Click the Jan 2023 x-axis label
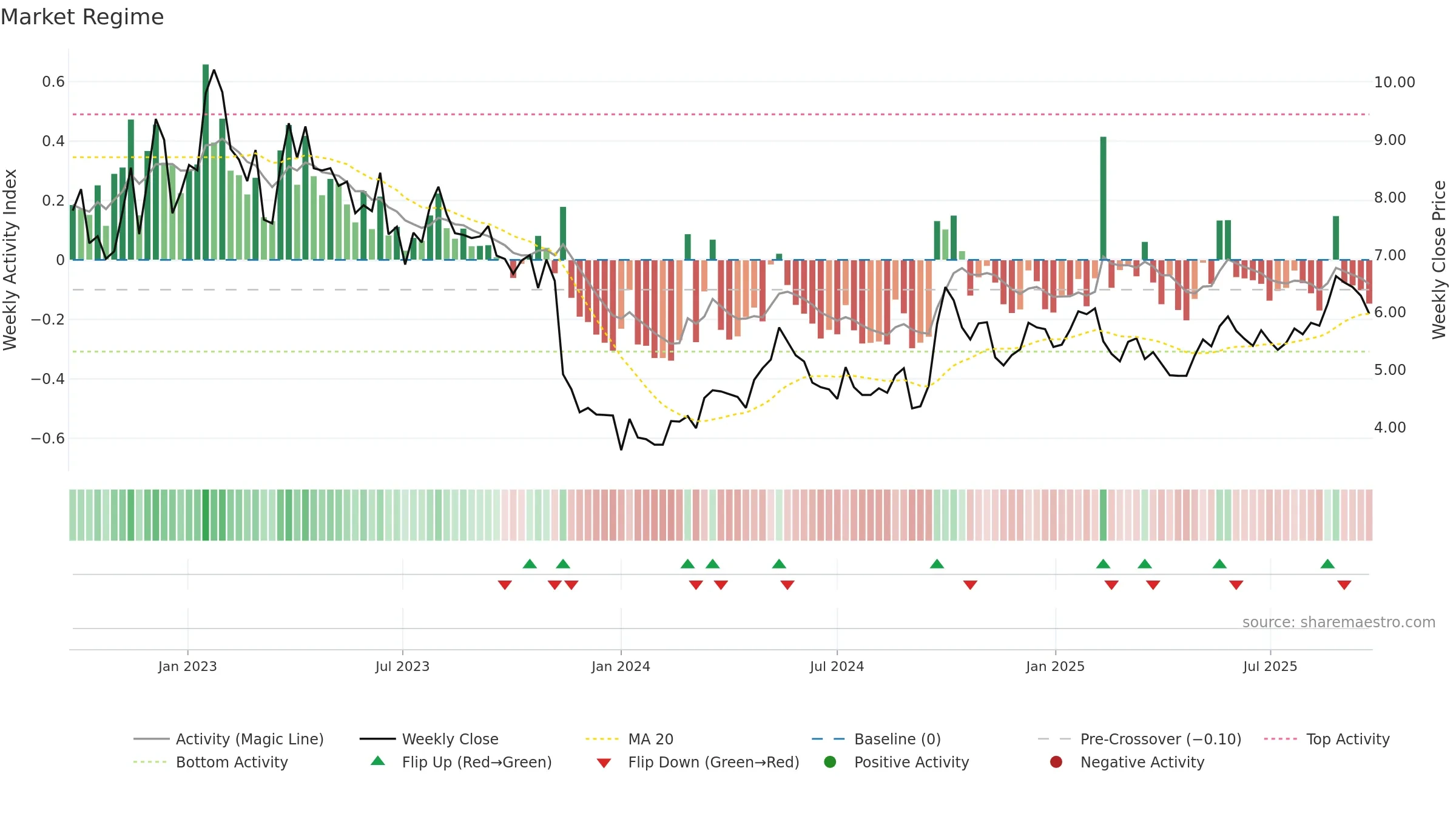The height and width of the screenshot is (819, 1456). [x=187, y=666]
